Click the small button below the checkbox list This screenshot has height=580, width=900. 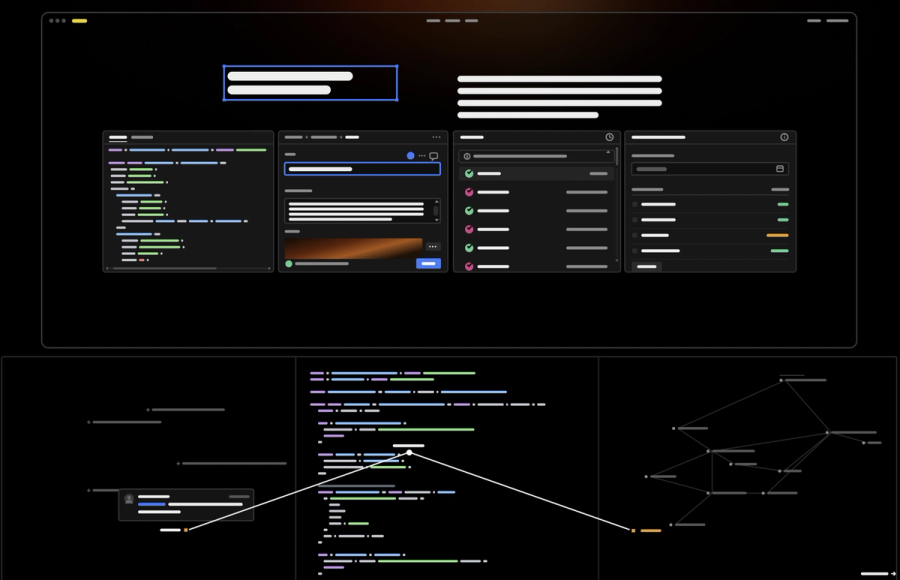(x=646, y=266)
